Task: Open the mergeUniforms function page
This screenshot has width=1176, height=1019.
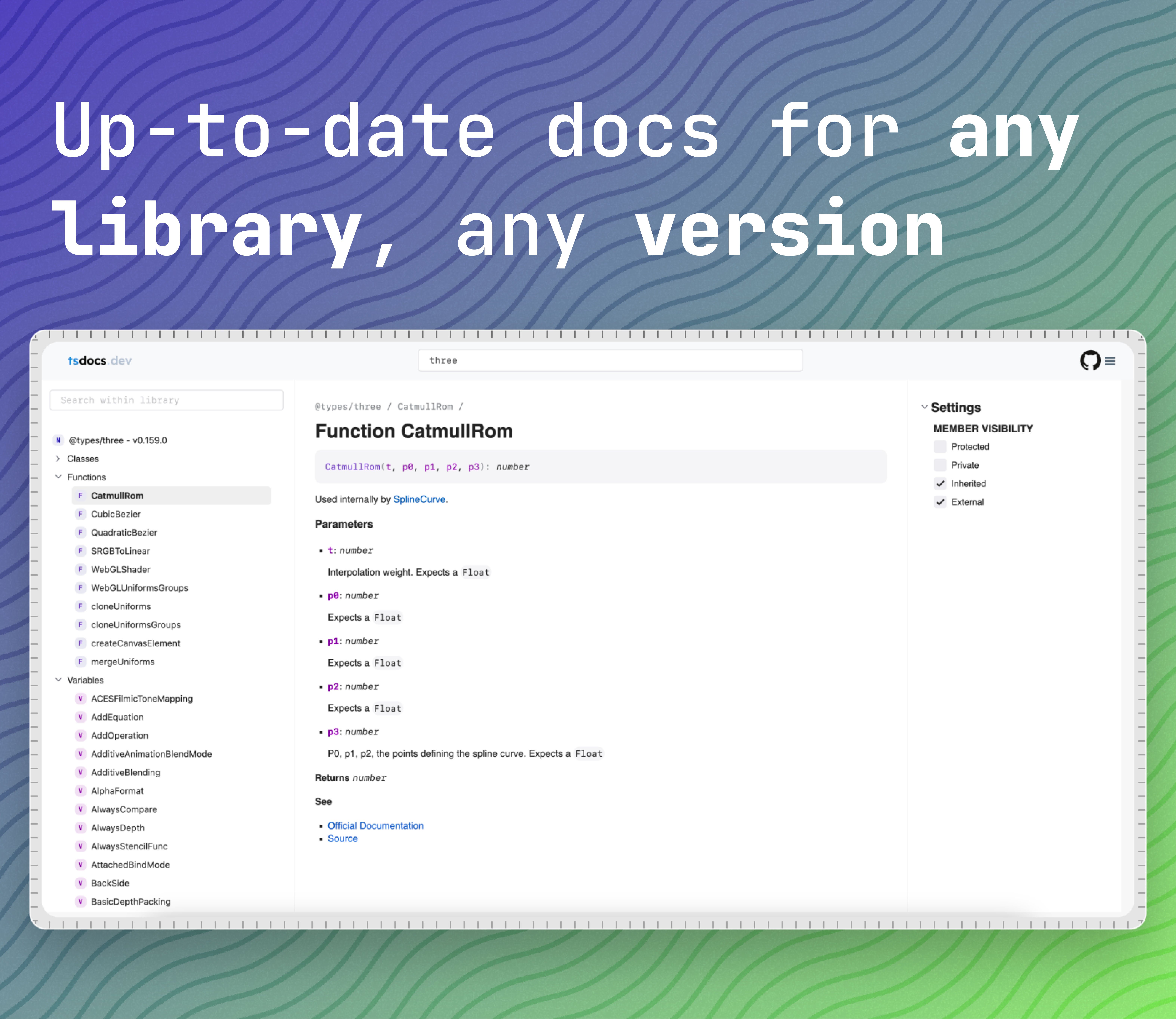Action: (x=123, y=662)
